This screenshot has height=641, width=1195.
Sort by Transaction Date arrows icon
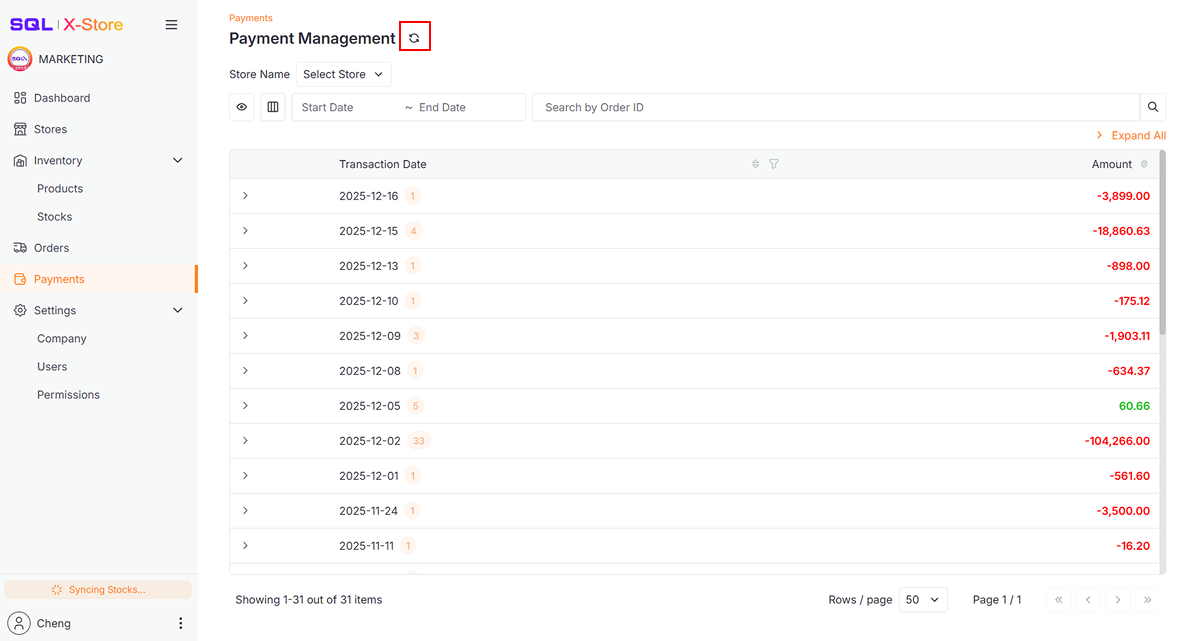(756, 164)
